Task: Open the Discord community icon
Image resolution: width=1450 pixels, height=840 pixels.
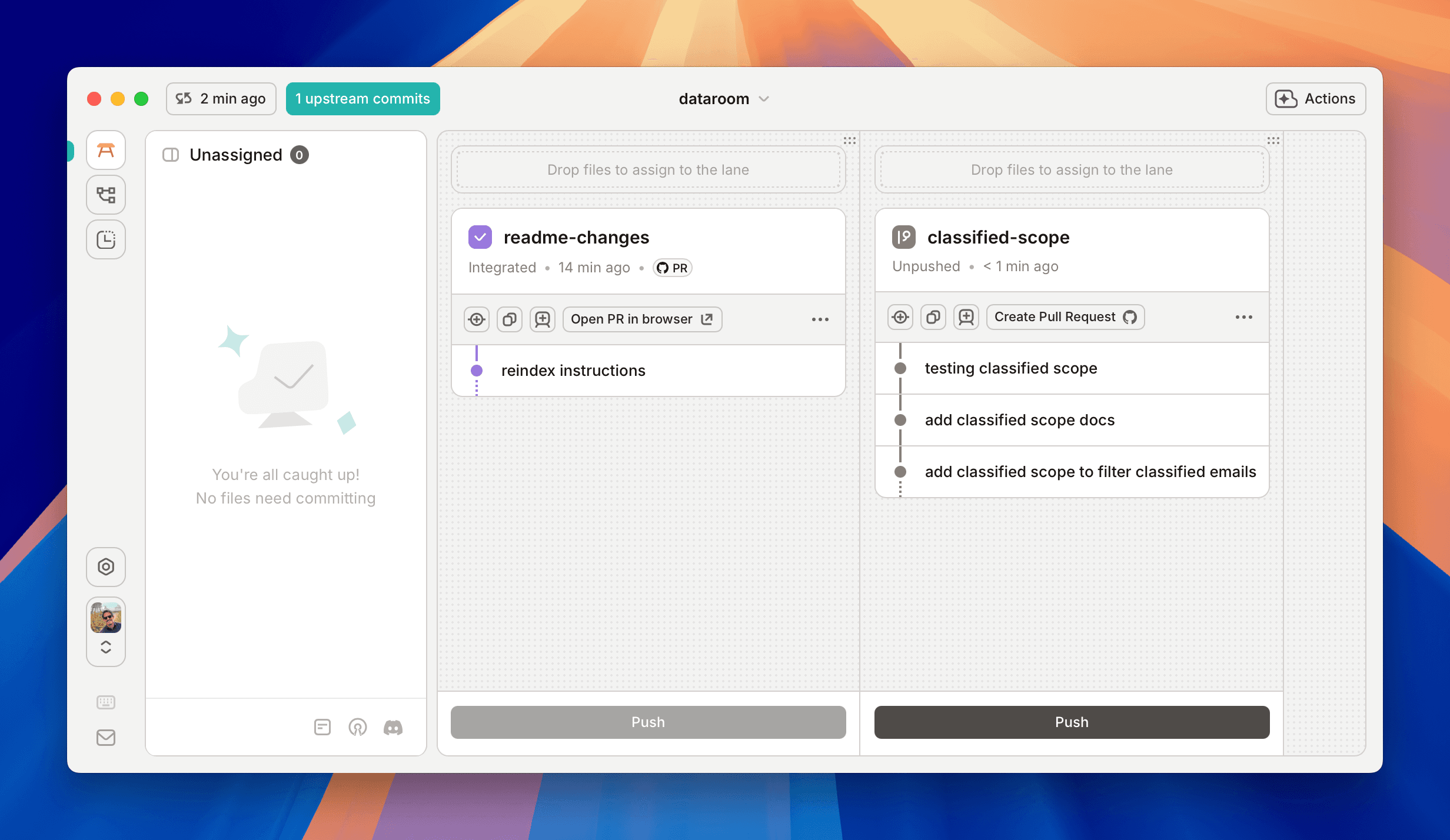Action: (393, 728)
